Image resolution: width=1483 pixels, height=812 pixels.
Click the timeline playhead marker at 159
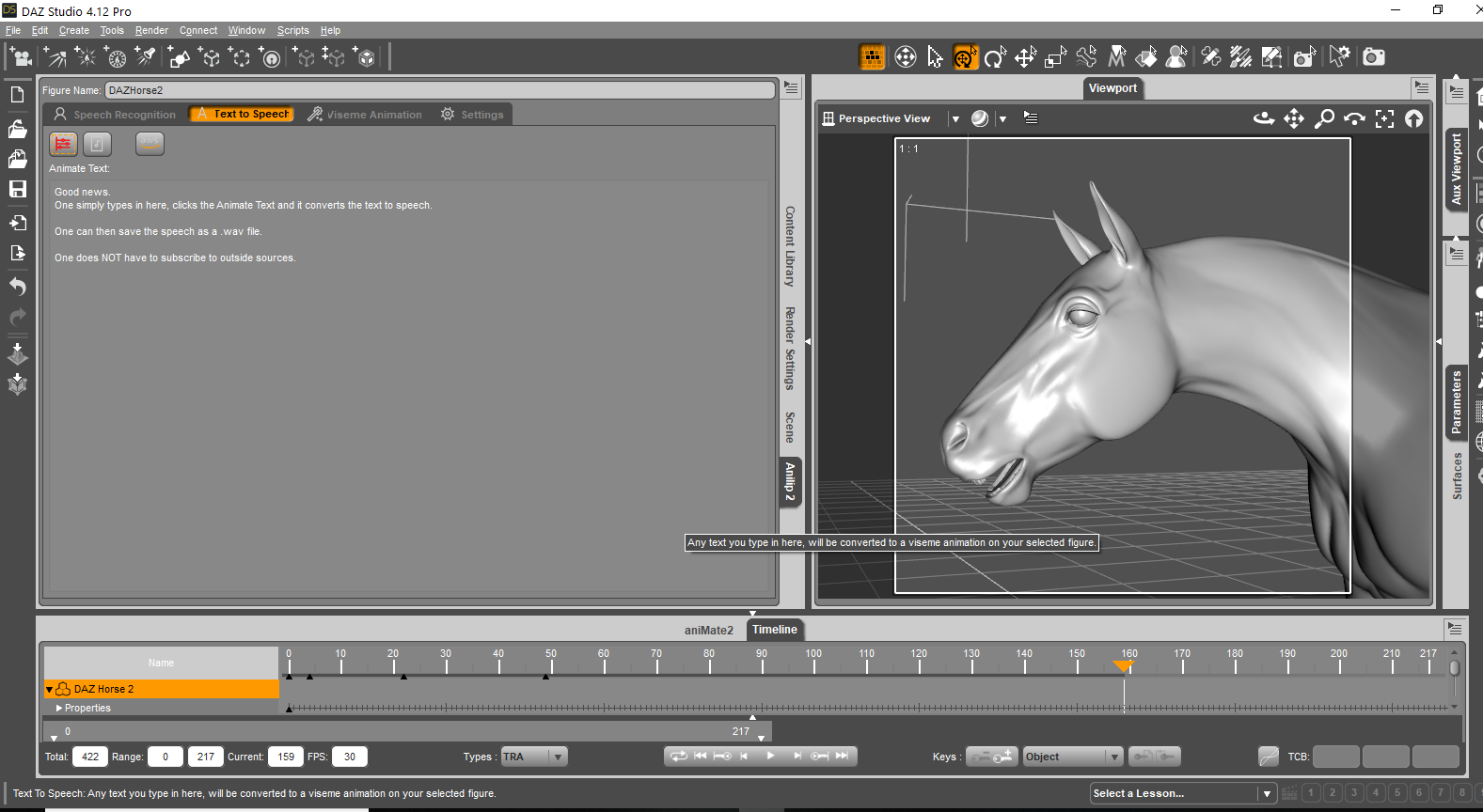click(x=1124, y=666)
